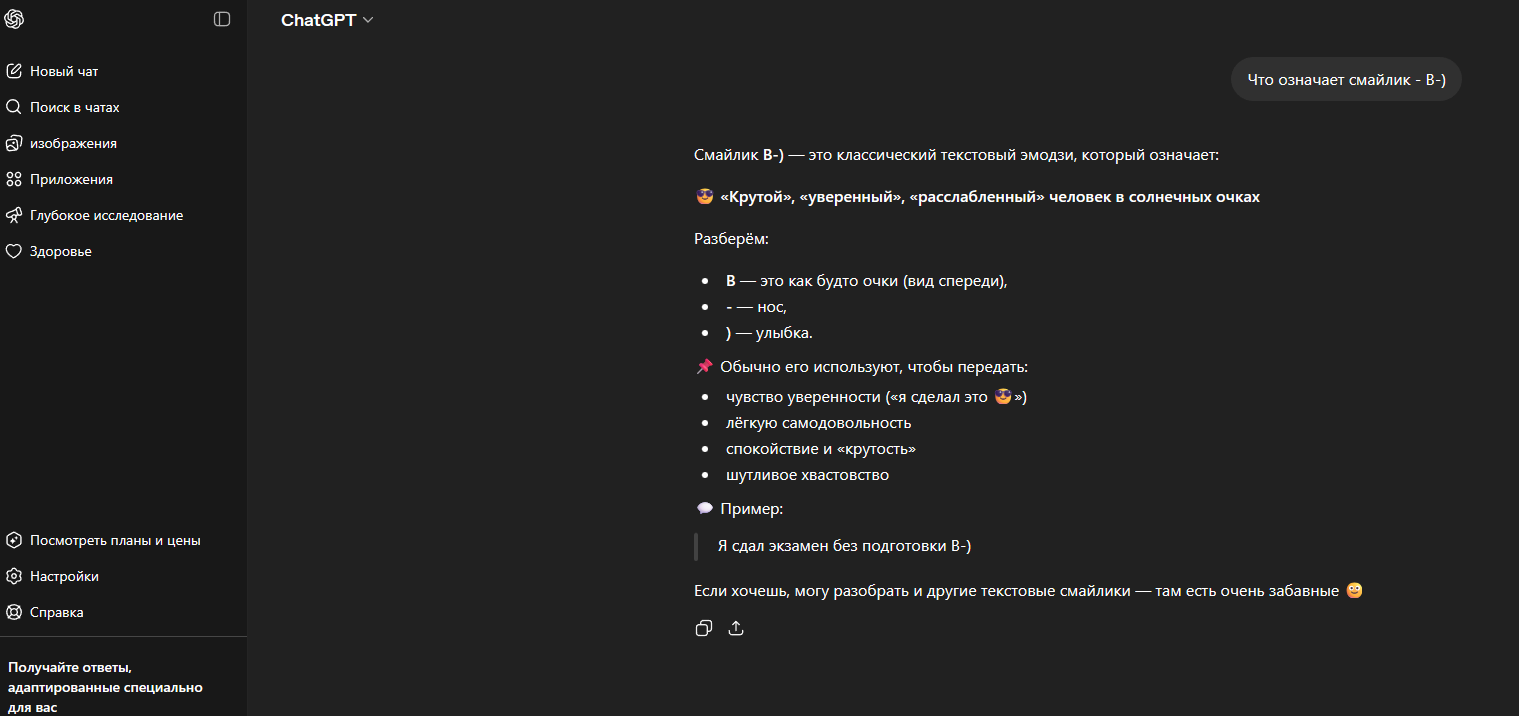Open the Посмотреть планы и цены item

coord(115,540)
